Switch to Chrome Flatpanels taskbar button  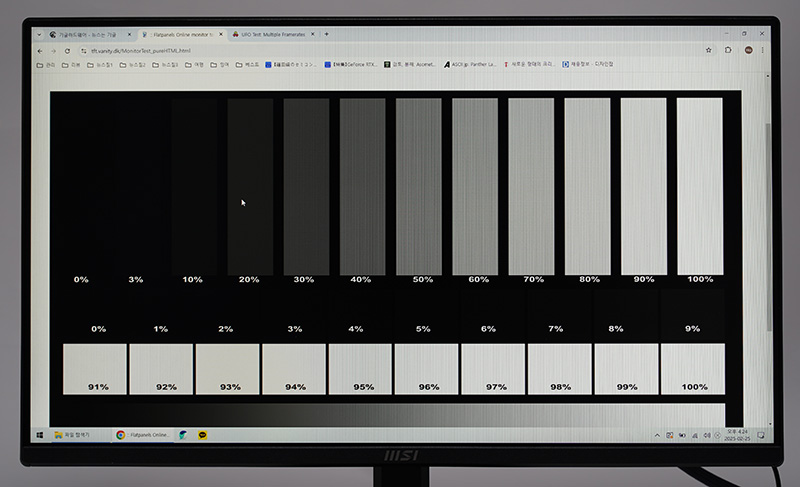click(x=142, y=435)
